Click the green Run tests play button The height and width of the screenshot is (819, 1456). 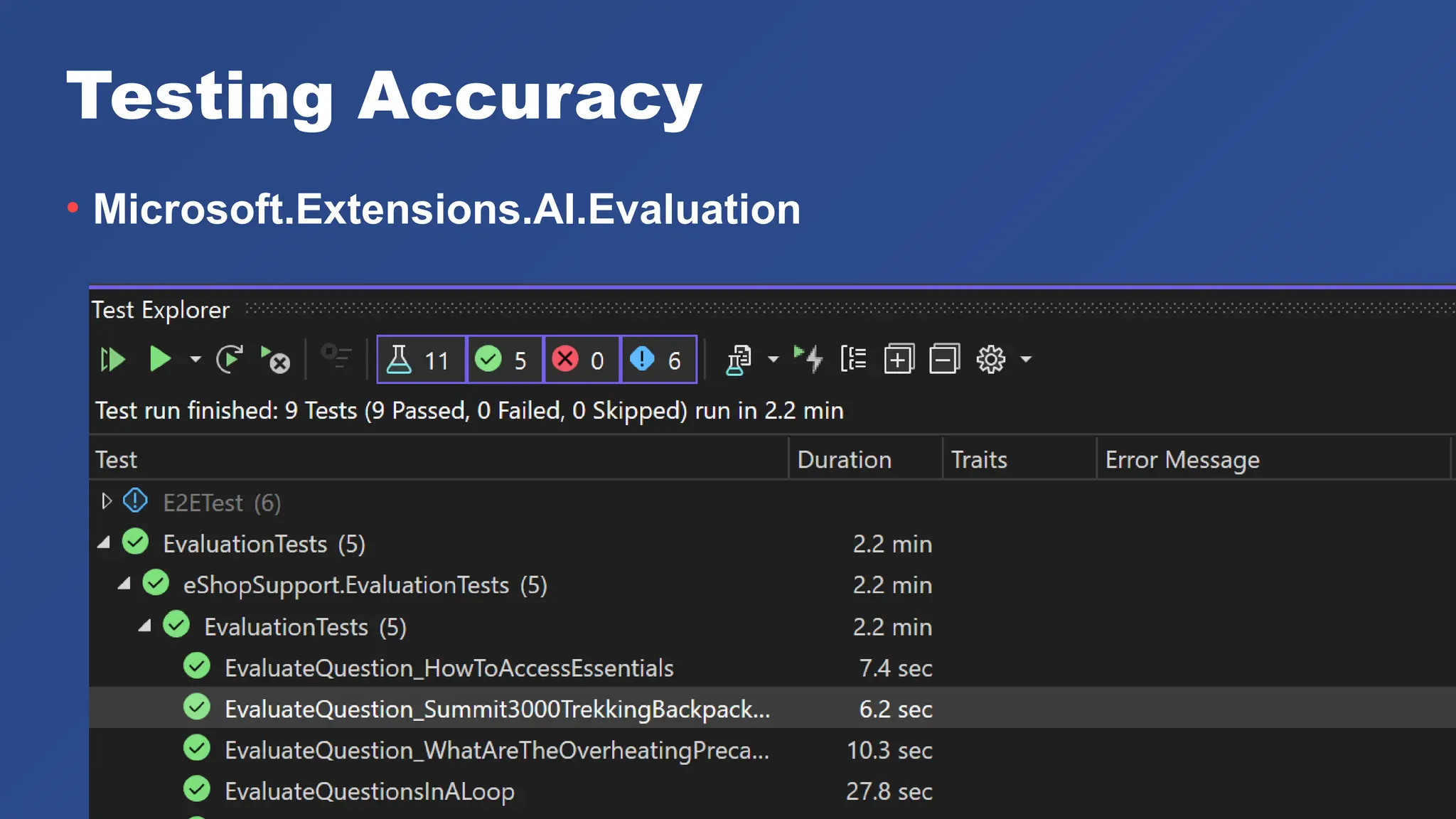point(160,359)
